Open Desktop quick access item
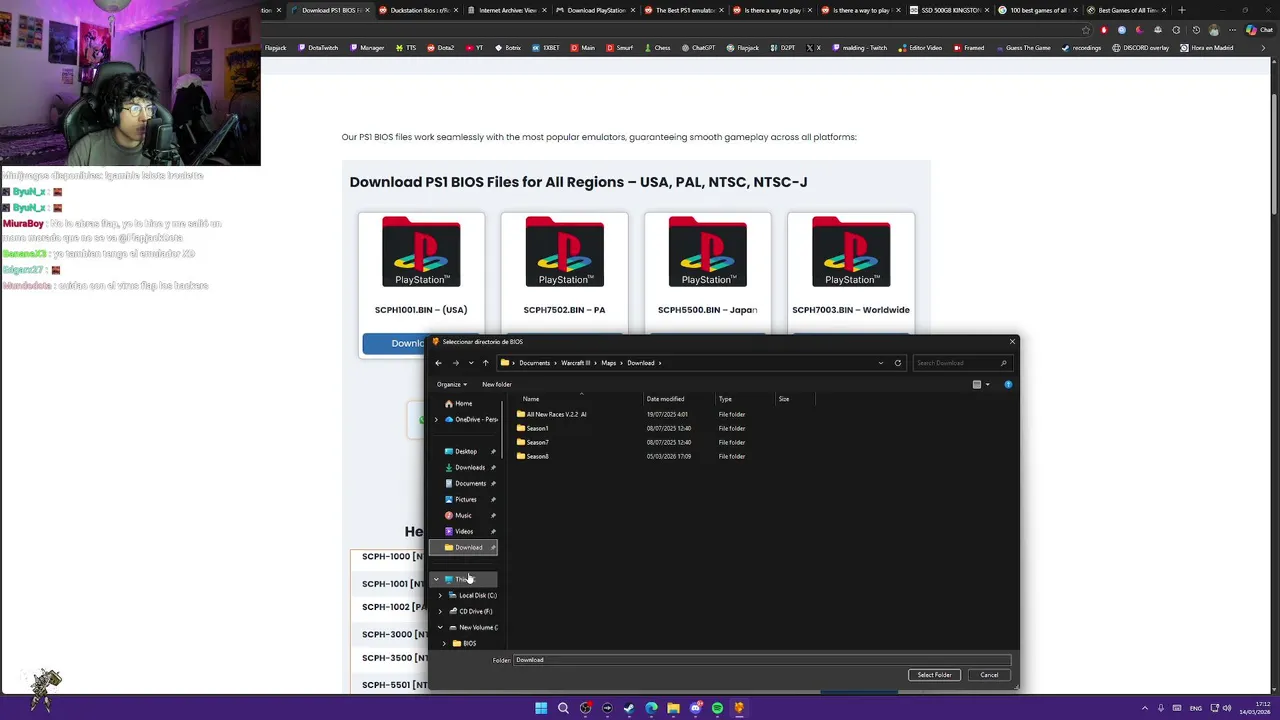The height and width of the screenshot is (720, 1280). click(465, 451)
